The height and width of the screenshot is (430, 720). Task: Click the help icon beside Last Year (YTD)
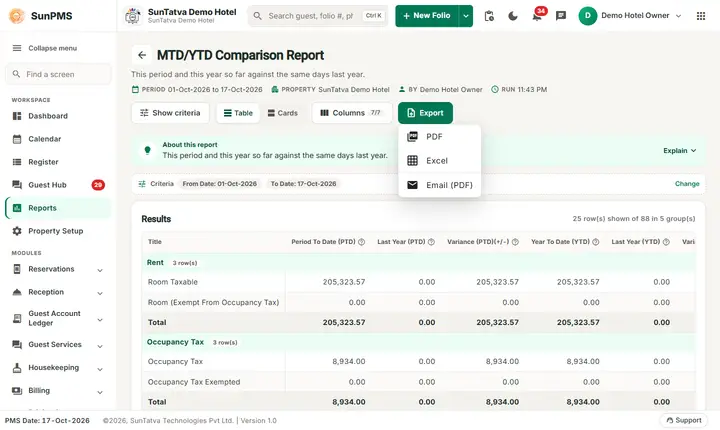tap(666, 242)
